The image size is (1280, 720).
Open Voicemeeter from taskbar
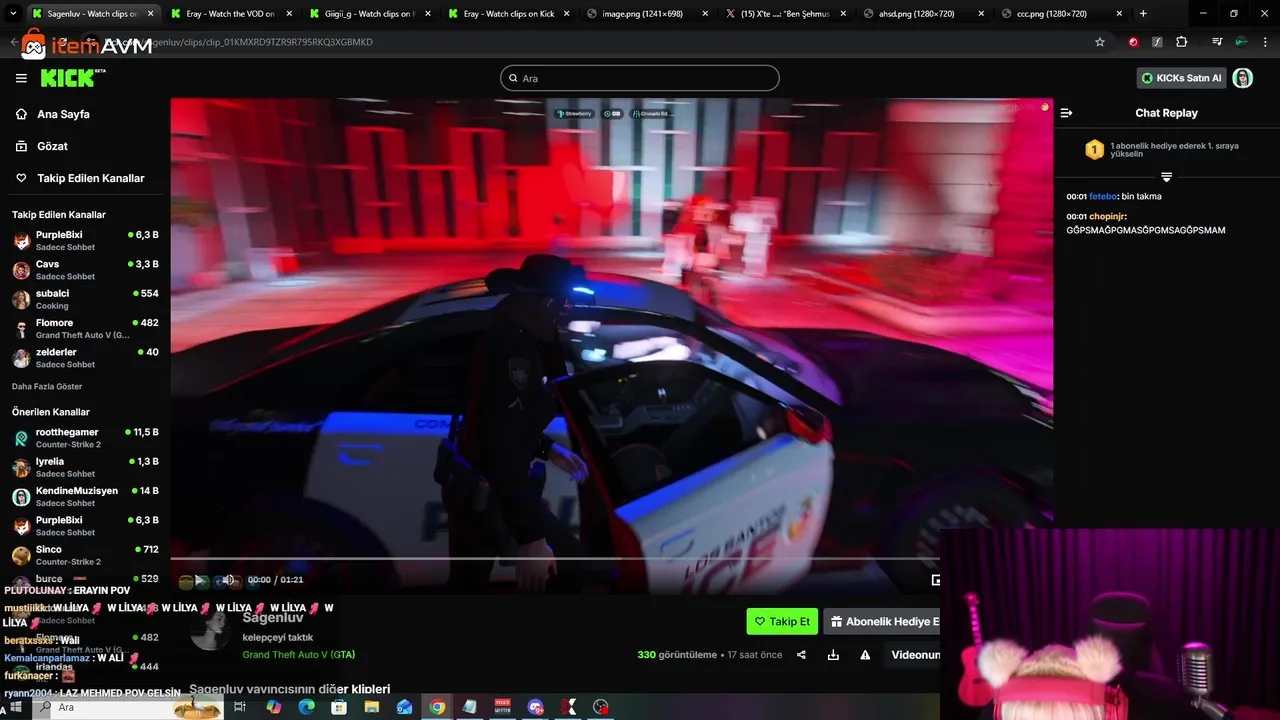tap(502, 707)
